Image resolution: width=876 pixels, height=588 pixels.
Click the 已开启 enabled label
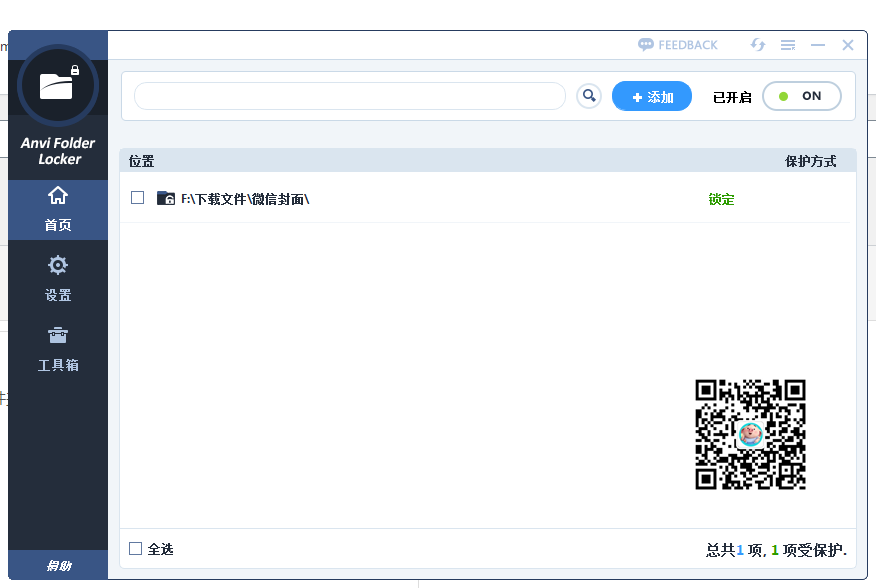pyautogui.click(x=732, y=97)
